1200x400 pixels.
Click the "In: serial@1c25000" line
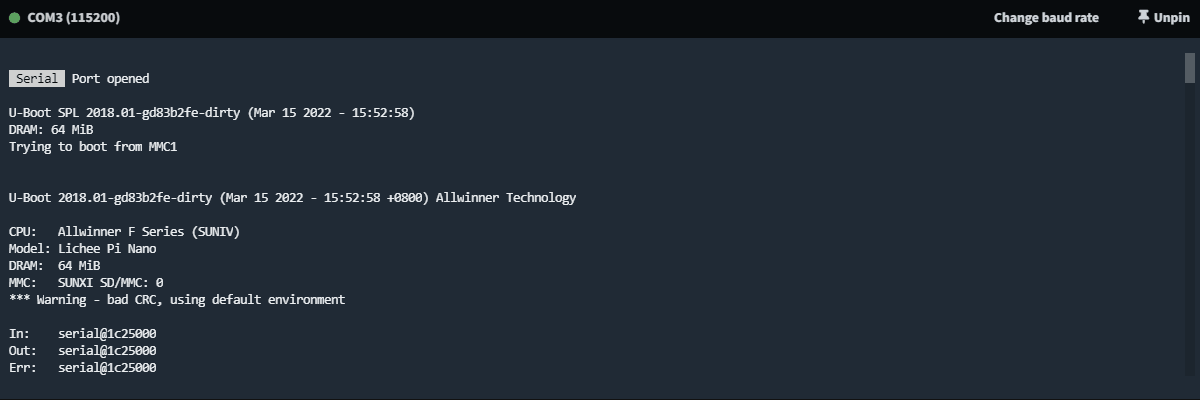point(82,334)
